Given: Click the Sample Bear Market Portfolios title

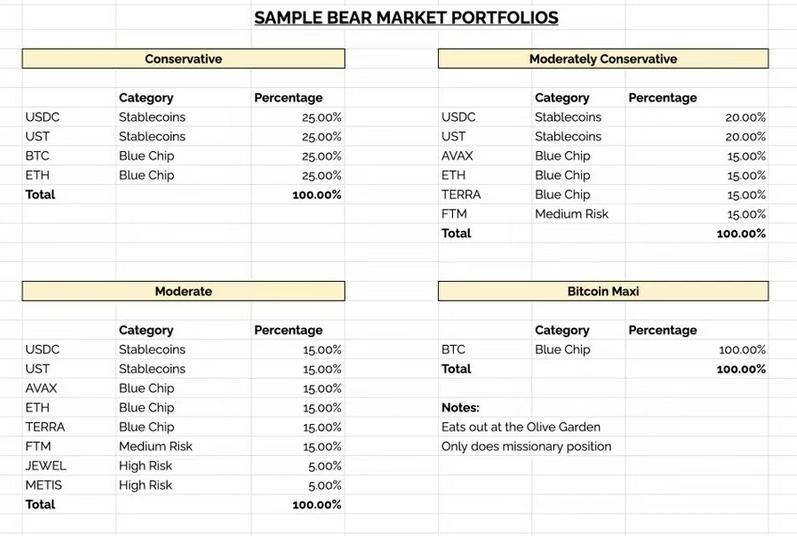Looking at the screenshot, I should (x=405, y=18).
